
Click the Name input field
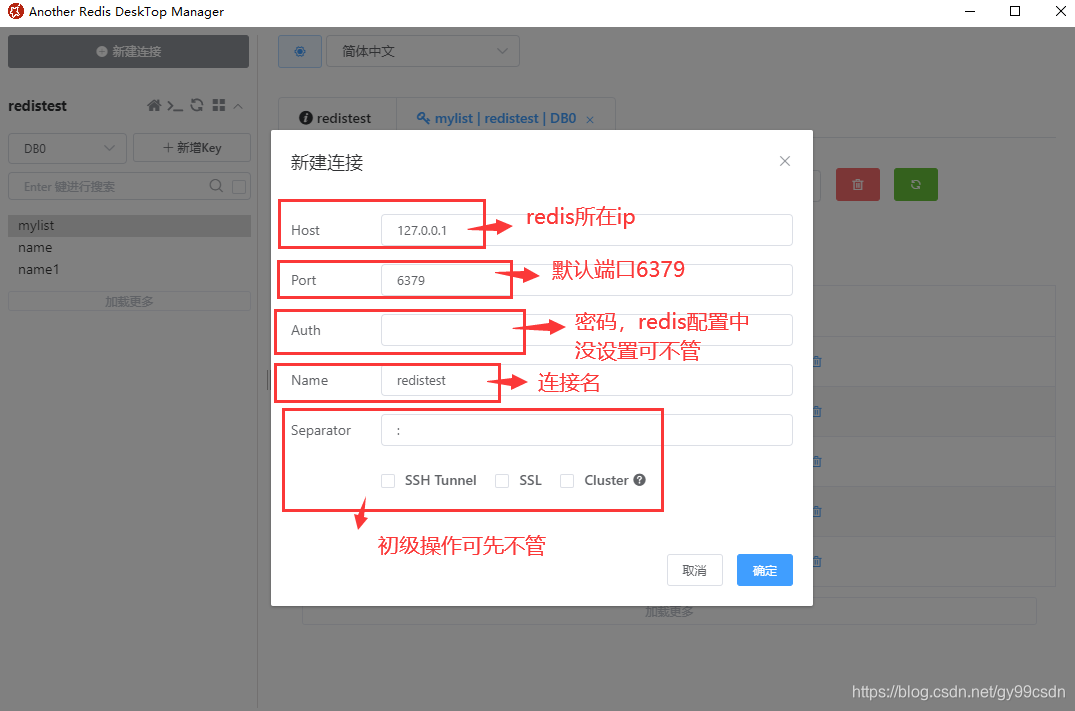(587, 380)
